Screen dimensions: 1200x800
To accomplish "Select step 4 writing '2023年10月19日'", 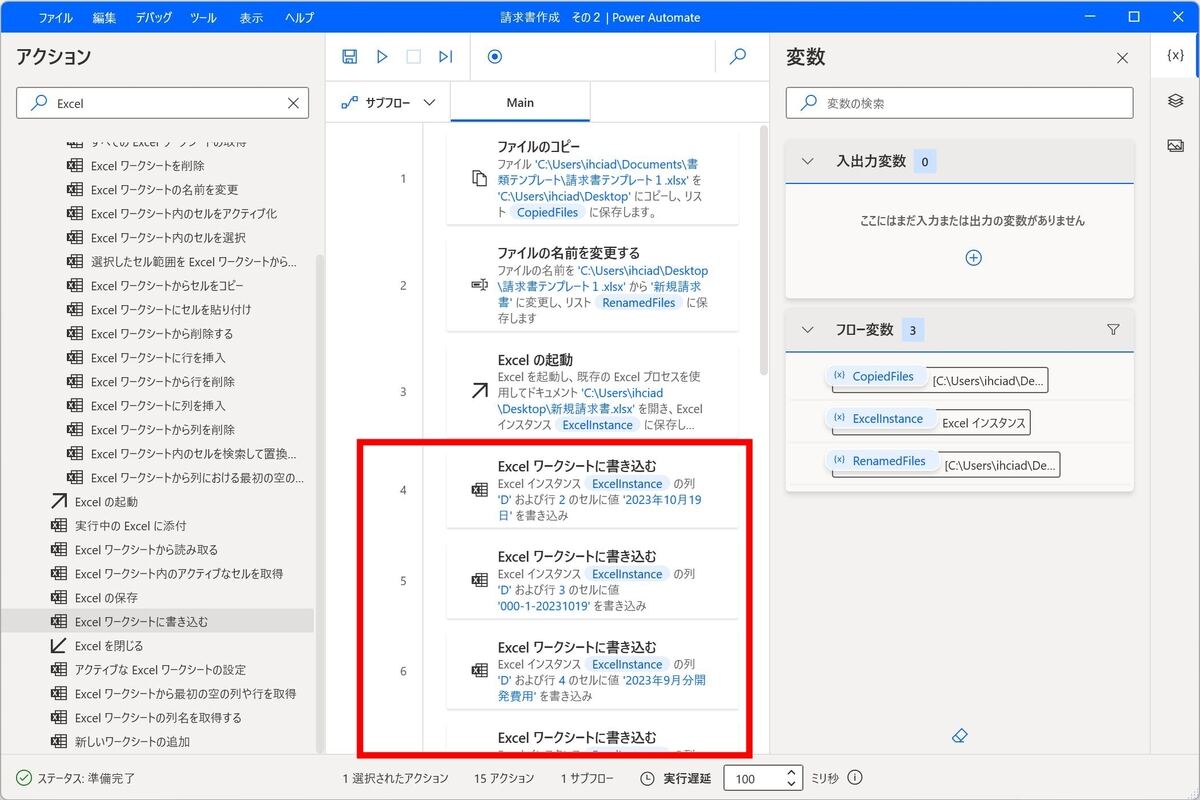I will (x=592, y=490).
